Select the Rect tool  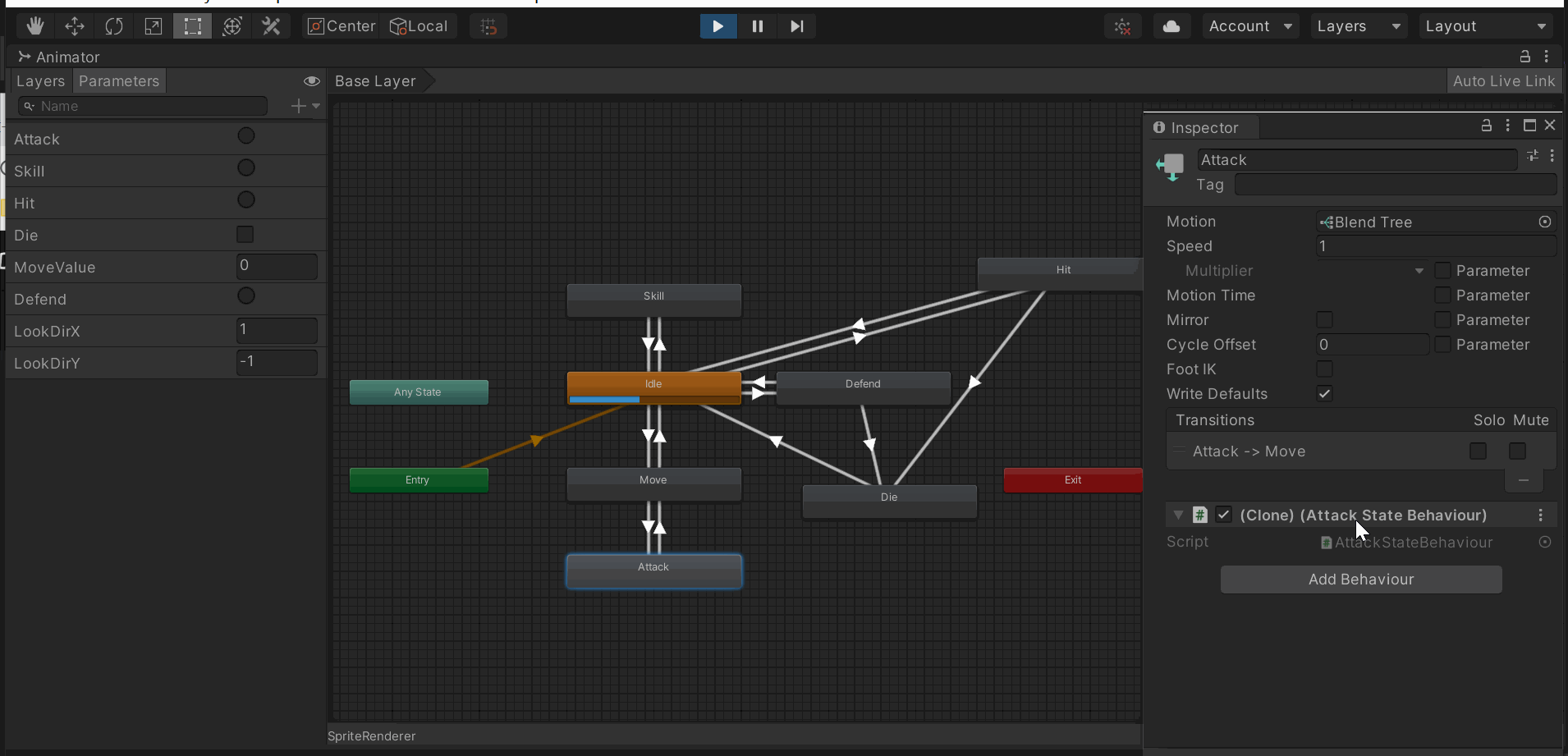(192, 26)
